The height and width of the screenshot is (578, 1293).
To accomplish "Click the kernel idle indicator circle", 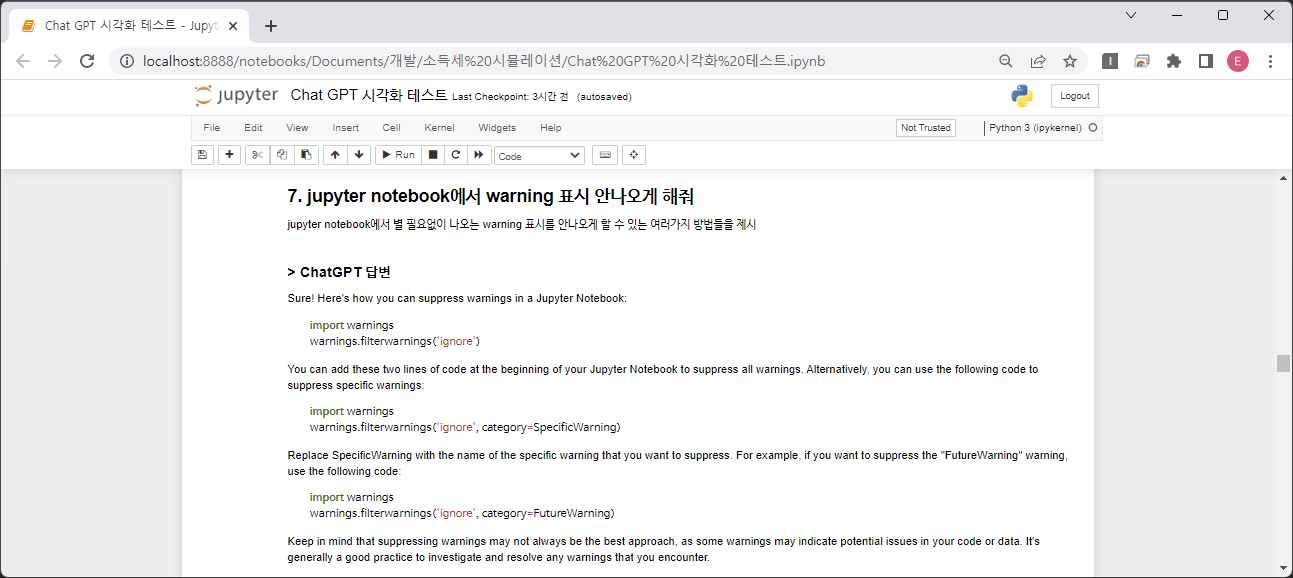I will point(1093,128).
